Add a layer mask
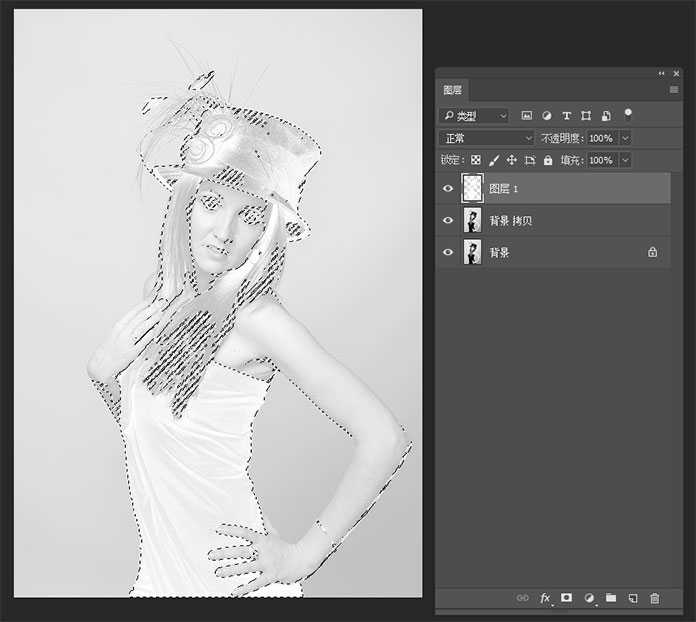The height and width of the screenshot is (622, 696). tap(566, 598)
